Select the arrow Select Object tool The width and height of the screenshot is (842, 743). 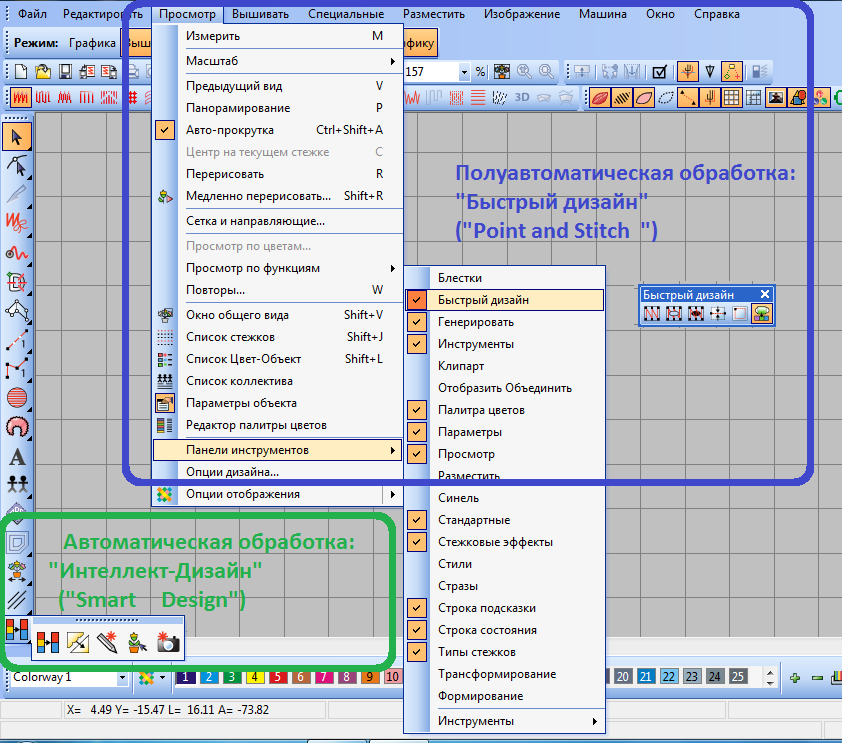coord(17,137)
